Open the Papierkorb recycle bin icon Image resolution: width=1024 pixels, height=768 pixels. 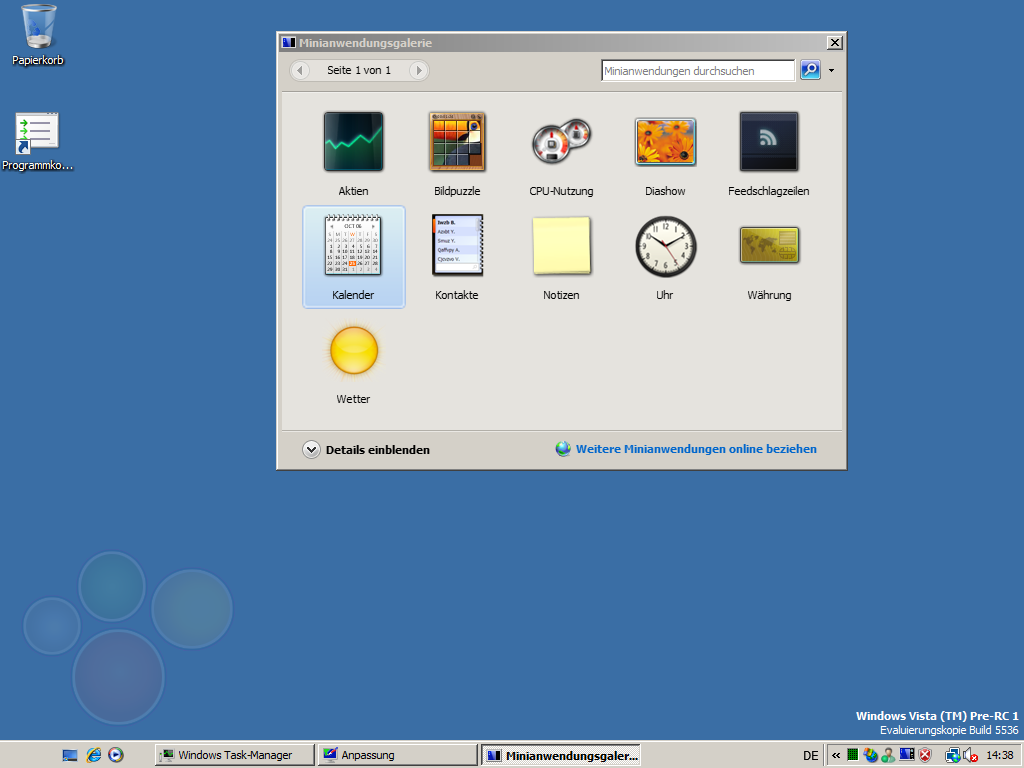point(39,26)
